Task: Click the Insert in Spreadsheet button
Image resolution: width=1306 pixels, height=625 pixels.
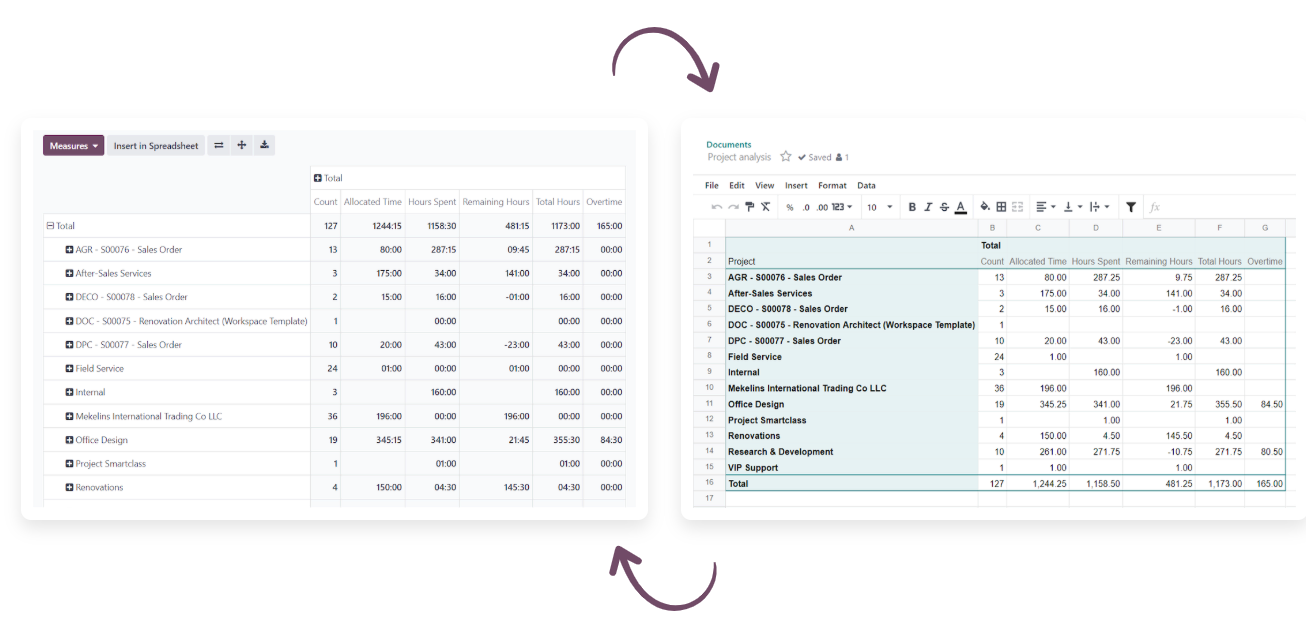Action: pos(156,146)
